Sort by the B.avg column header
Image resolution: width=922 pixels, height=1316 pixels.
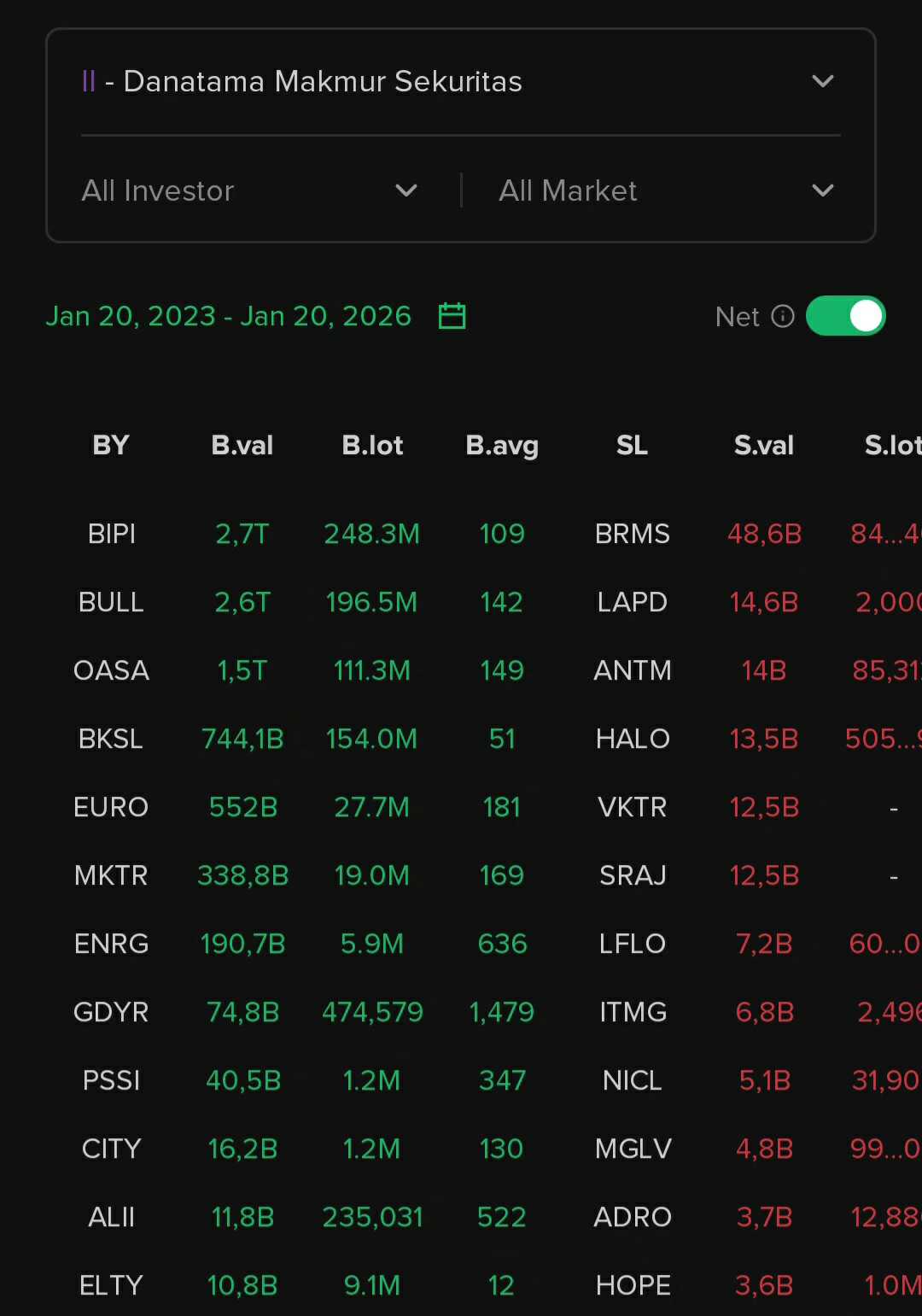pos(502,446)
